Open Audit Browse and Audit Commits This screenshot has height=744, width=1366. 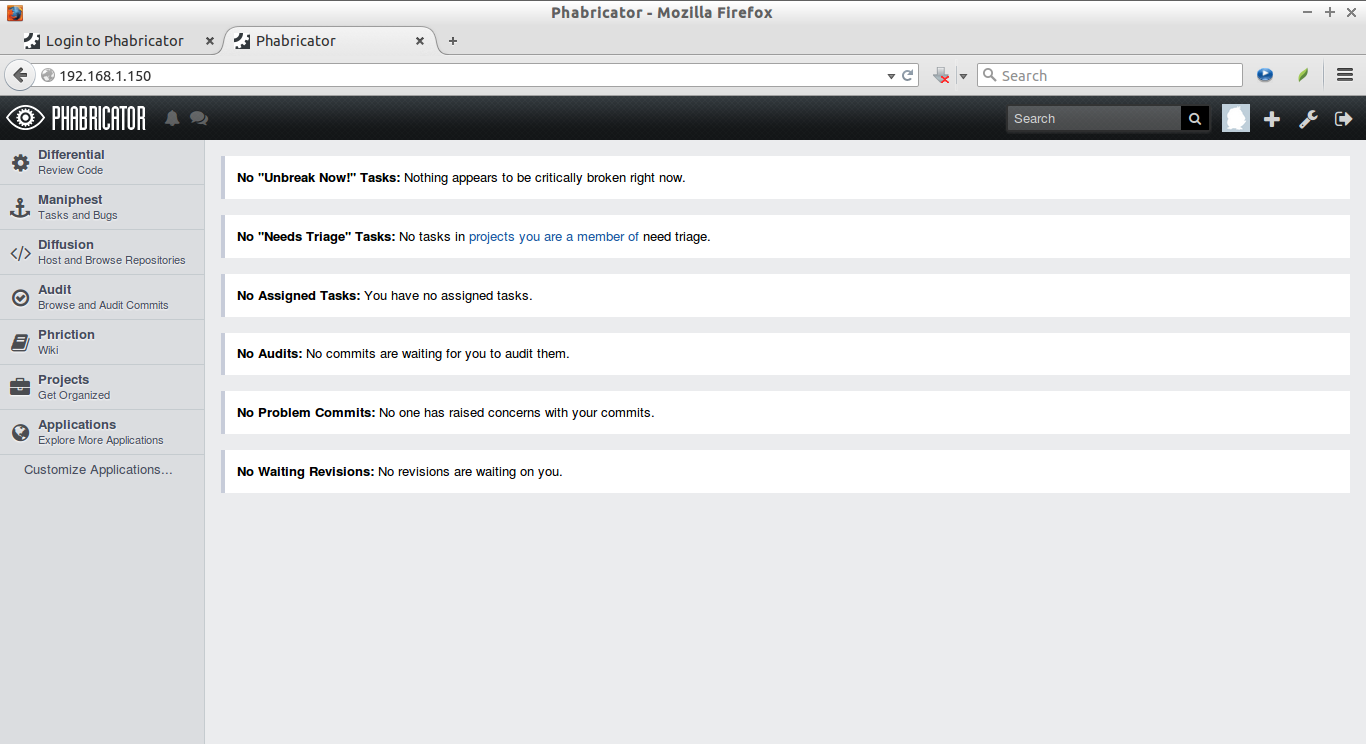pos(102,297)
